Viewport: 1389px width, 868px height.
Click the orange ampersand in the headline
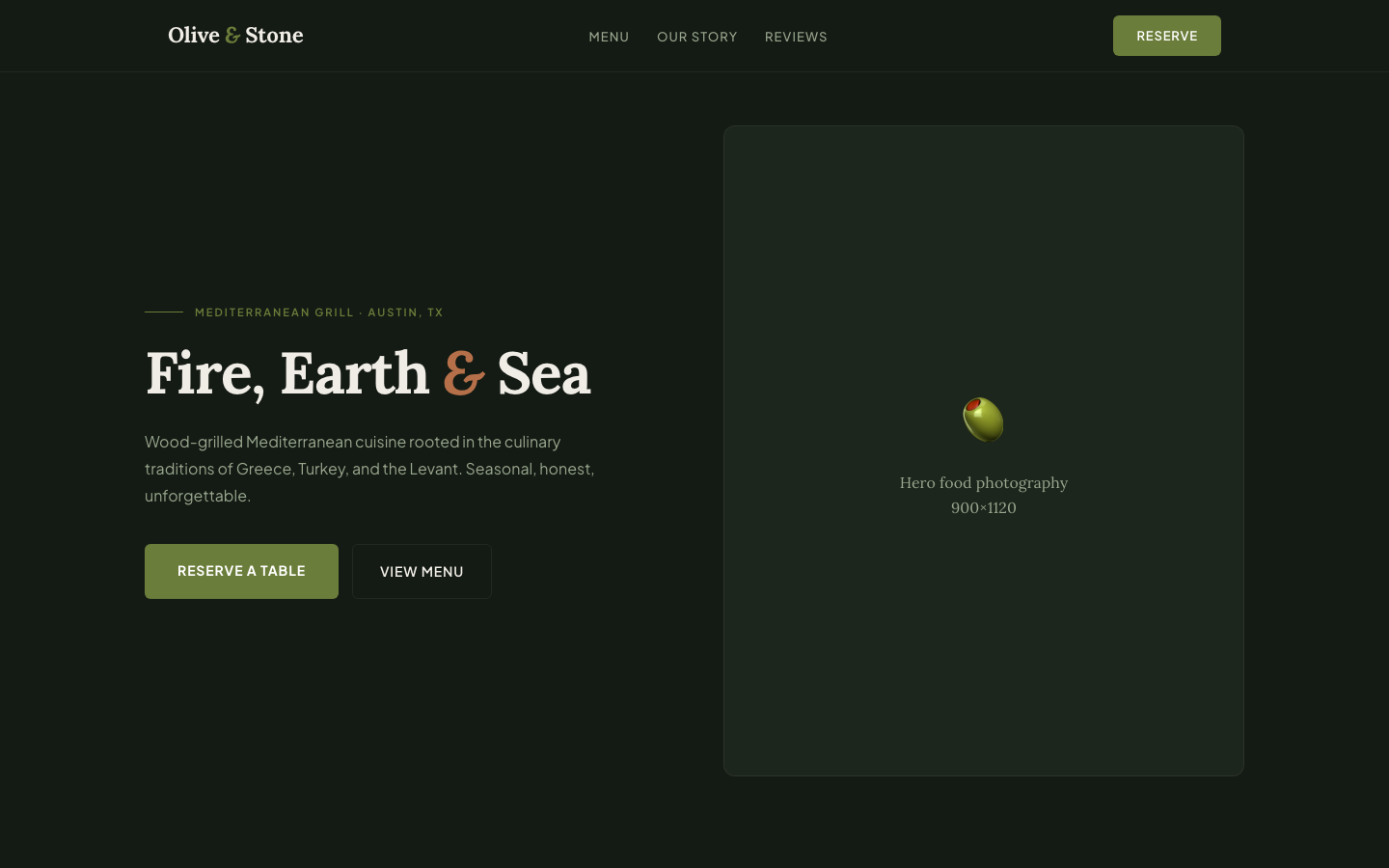(463, 373)
